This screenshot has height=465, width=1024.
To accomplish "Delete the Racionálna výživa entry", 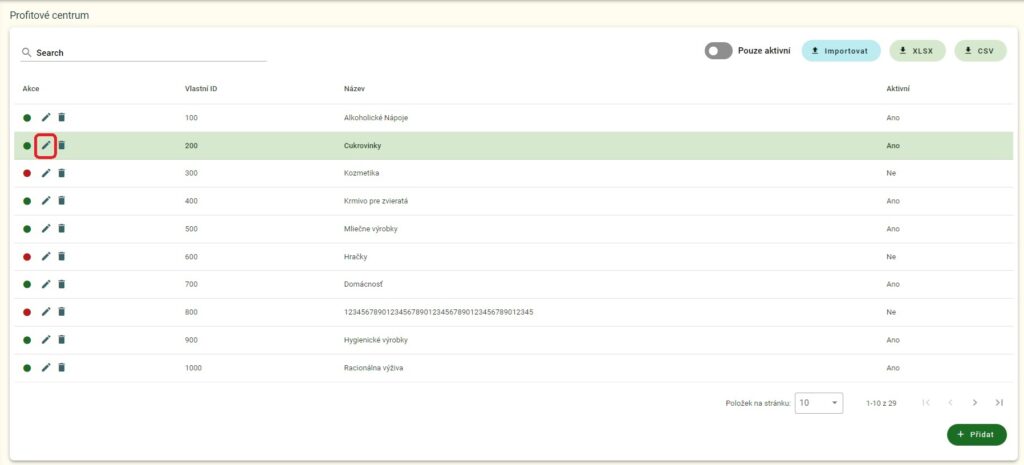I will tap(61, 368).
